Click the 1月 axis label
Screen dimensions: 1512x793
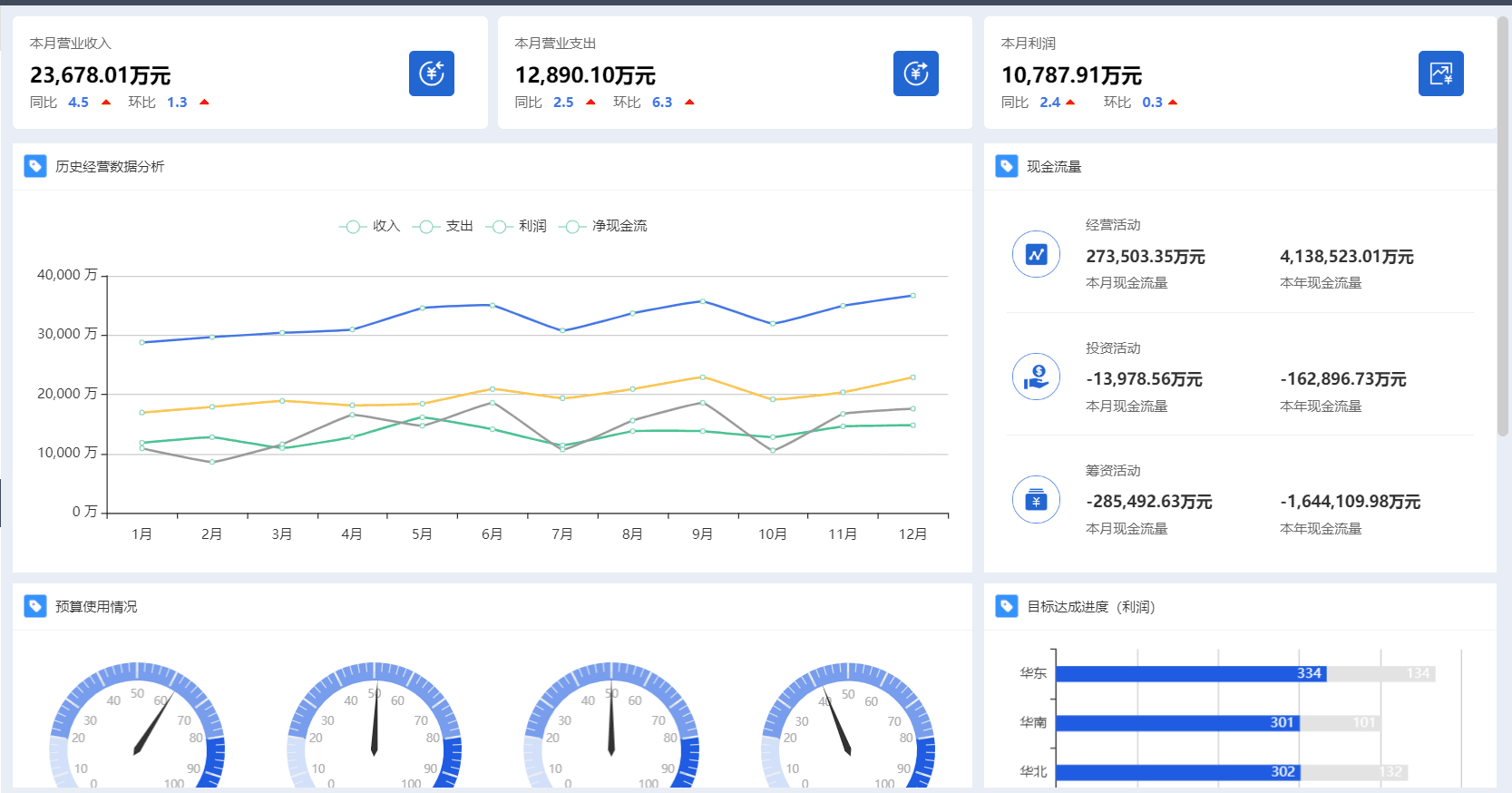pyautogui.click(x=142, y=534)
